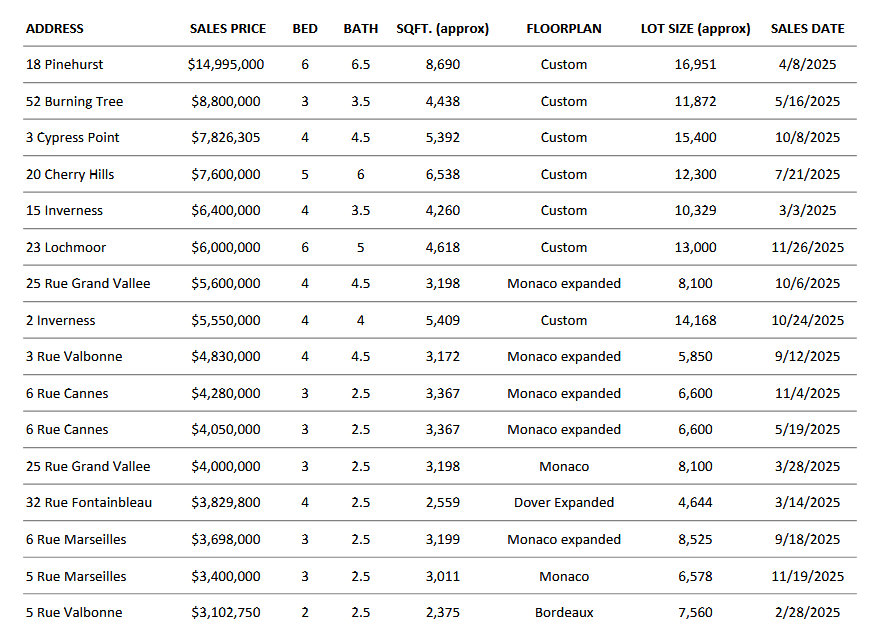
Task: Select the 16,951 lot size cell
Action: [x=695, y=65]
